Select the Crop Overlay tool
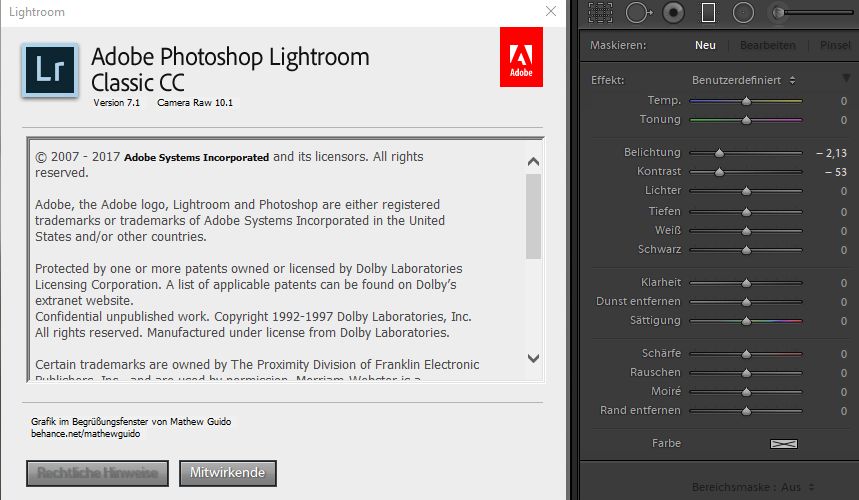 click(600, 12)
